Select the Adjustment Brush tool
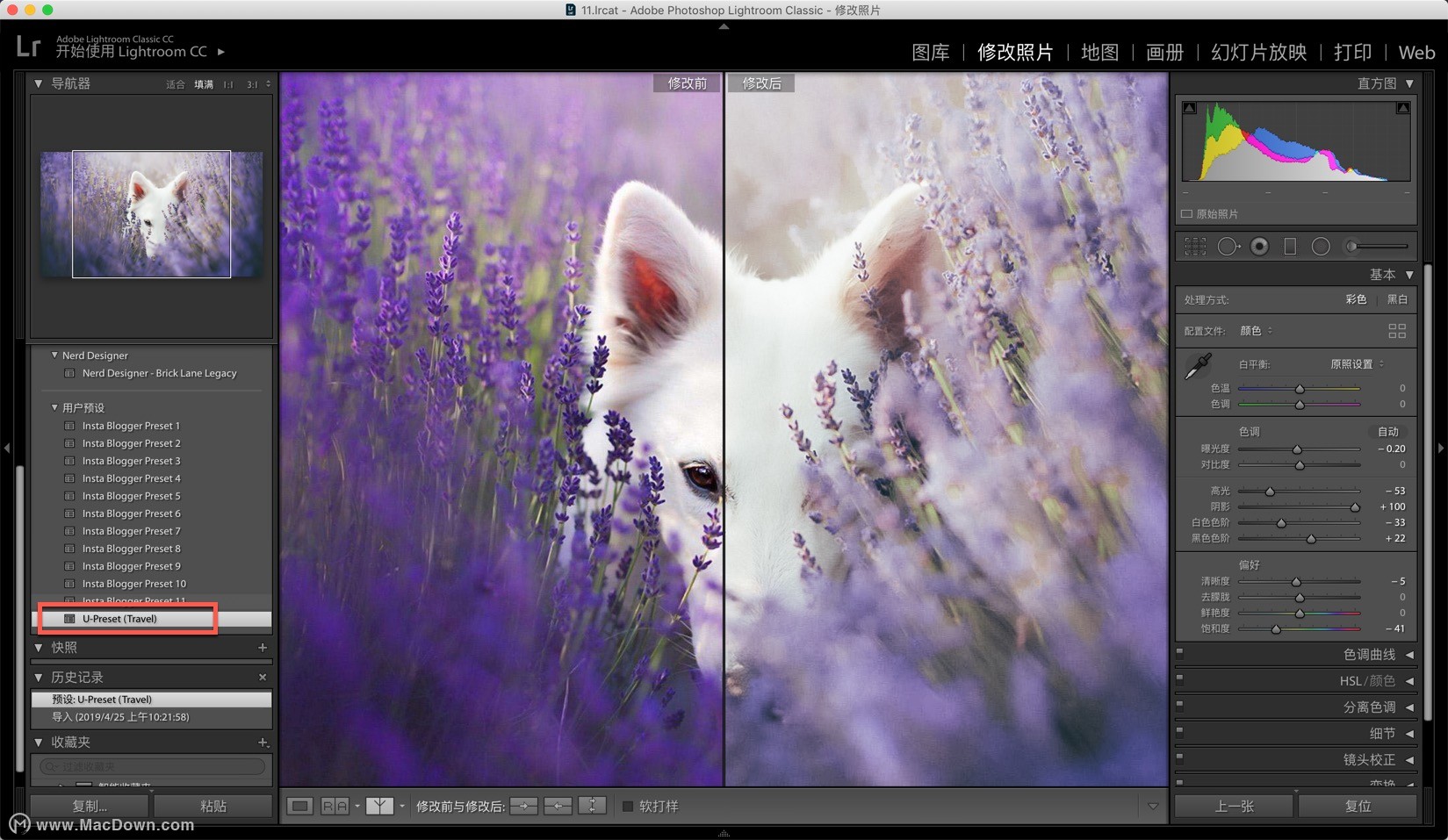 (x=1377, y=247)
